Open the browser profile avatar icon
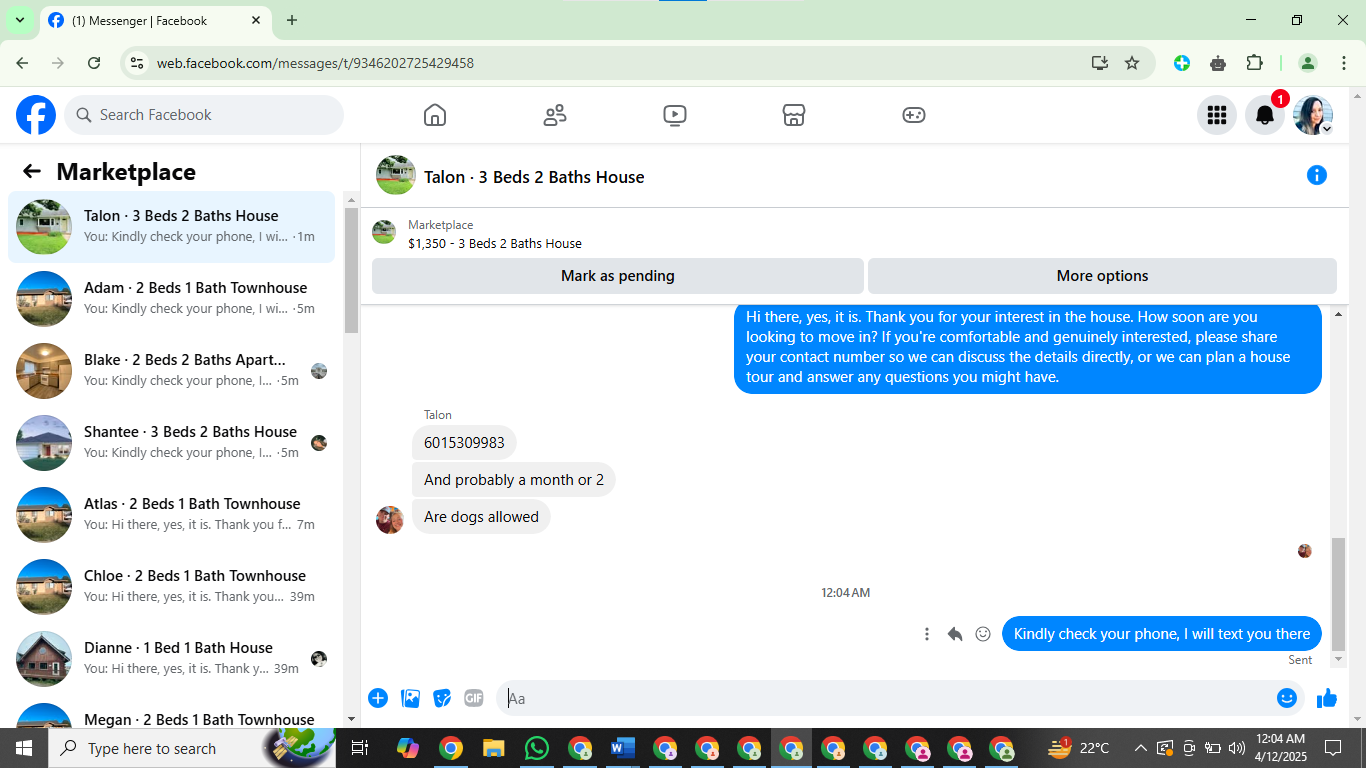The height and width of the screenshot is (768, 1366). [x=1307, y=63]
